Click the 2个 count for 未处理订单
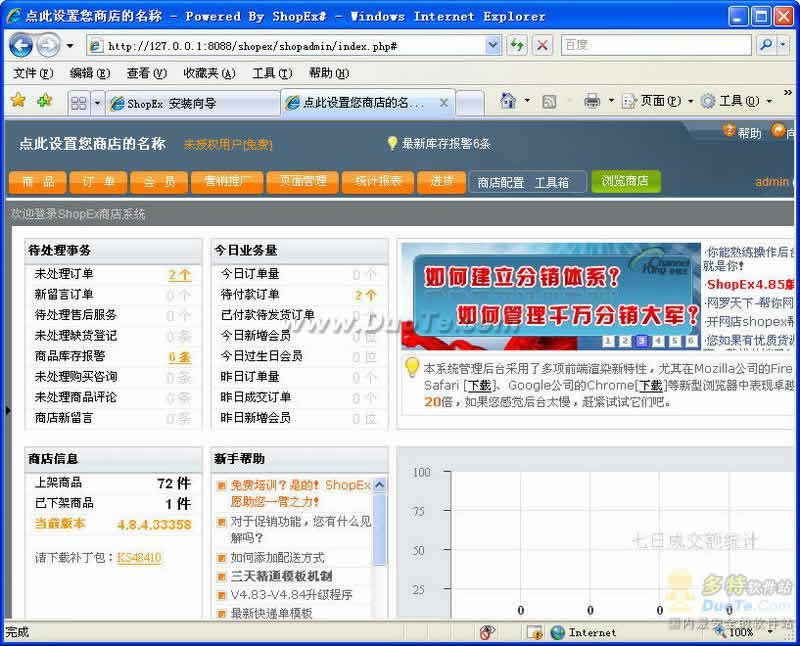800x646 pixels. [x=180, y=275]
